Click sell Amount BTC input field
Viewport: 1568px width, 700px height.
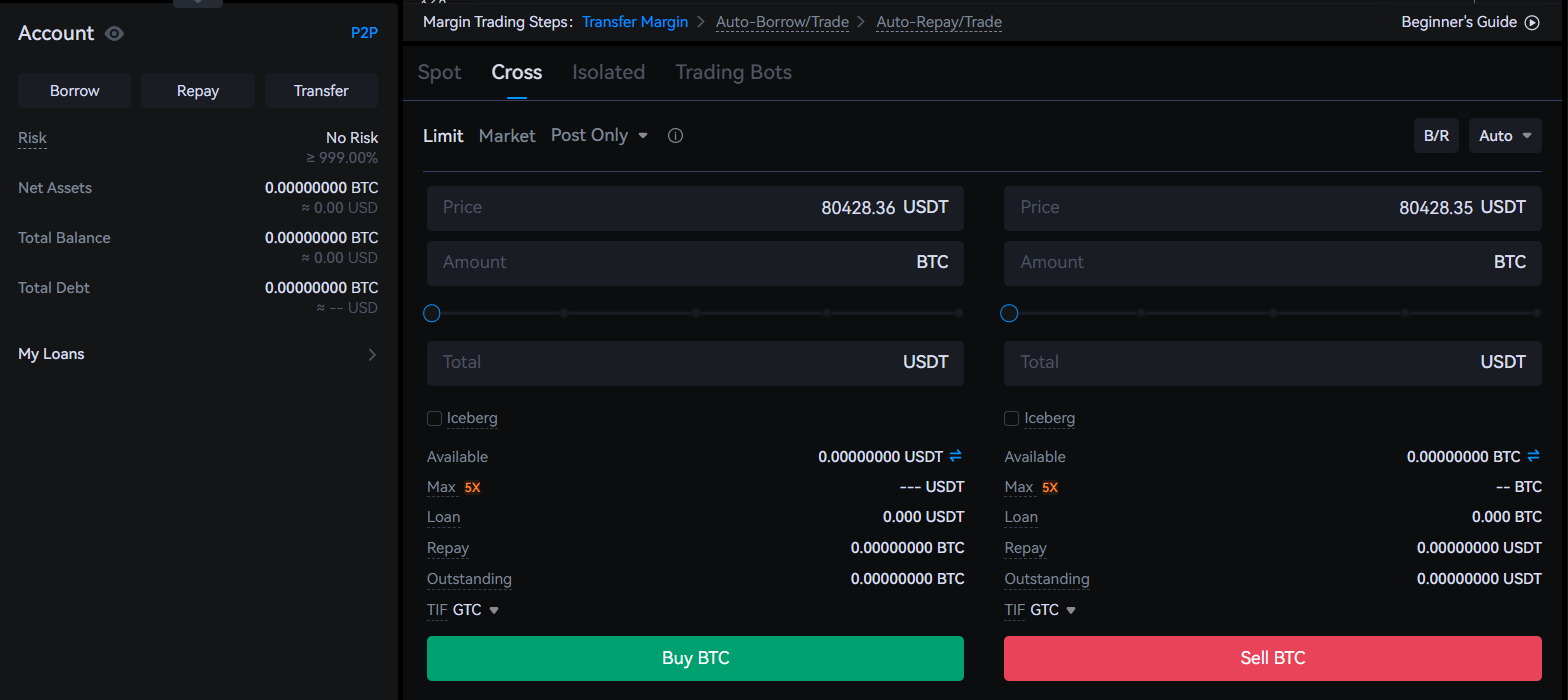(1273, 263)
